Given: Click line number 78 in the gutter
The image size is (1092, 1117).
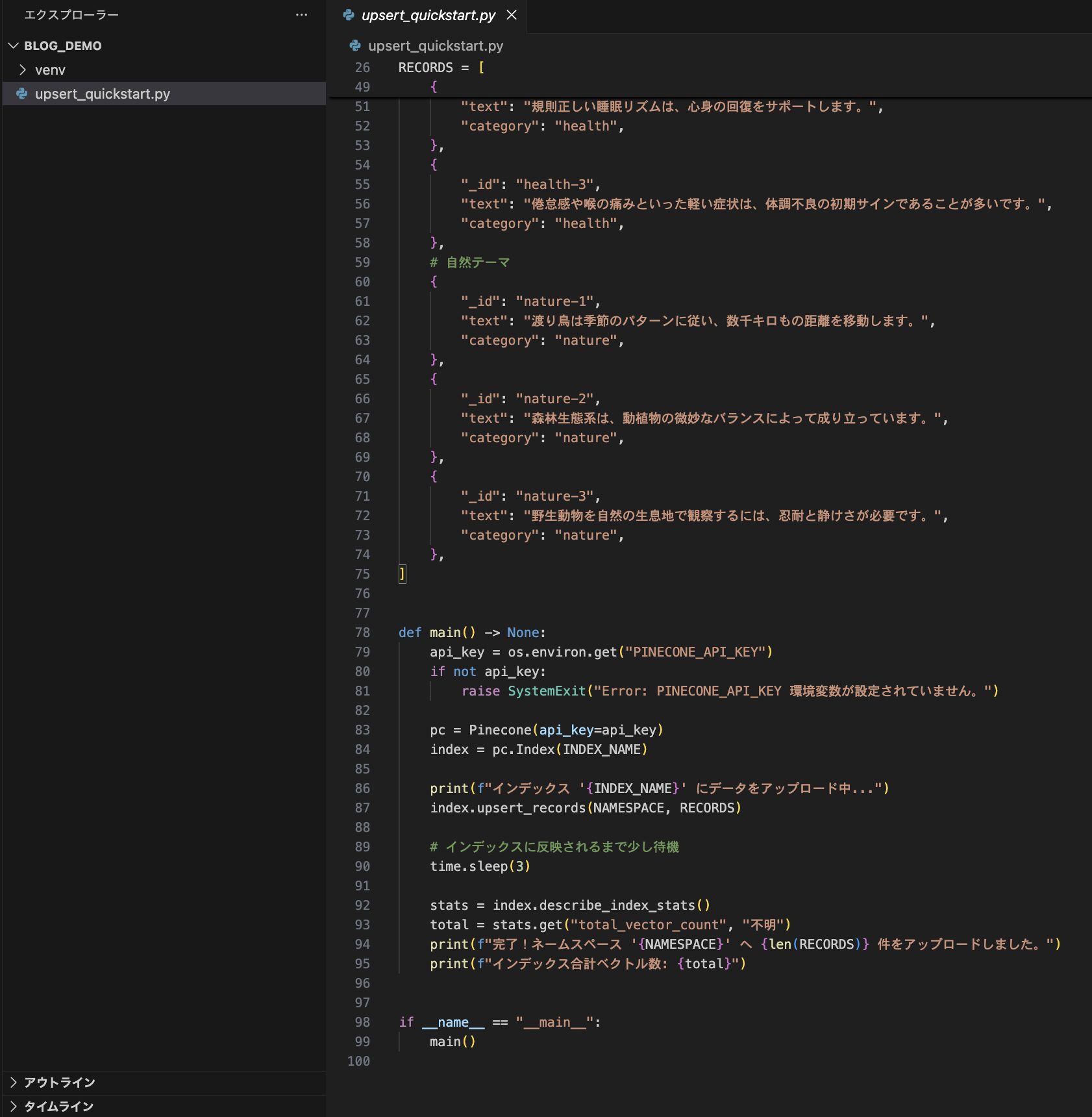Looking at the screenshot, I should pos(362,633).
